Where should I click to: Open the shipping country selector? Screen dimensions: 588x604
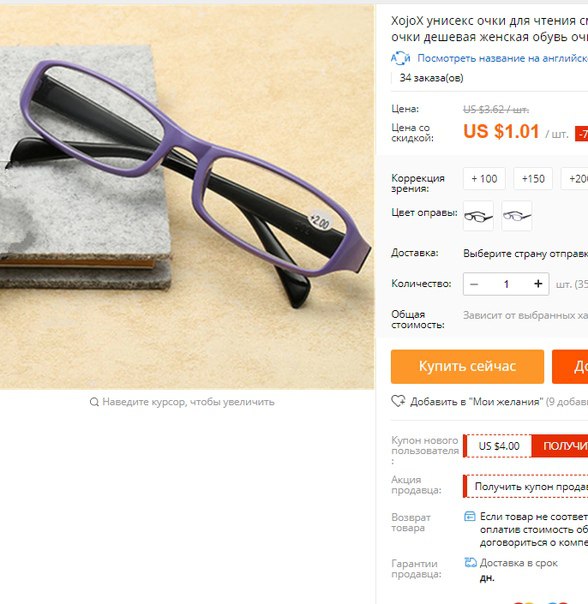pos(526,253)
